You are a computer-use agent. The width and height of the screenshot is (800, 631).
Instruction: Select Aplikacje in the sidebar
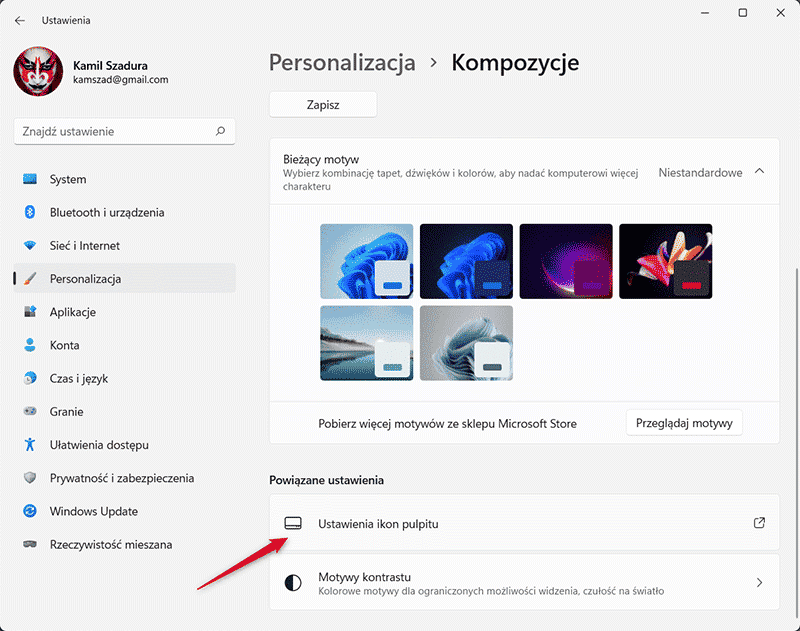[x=124, y=312]
